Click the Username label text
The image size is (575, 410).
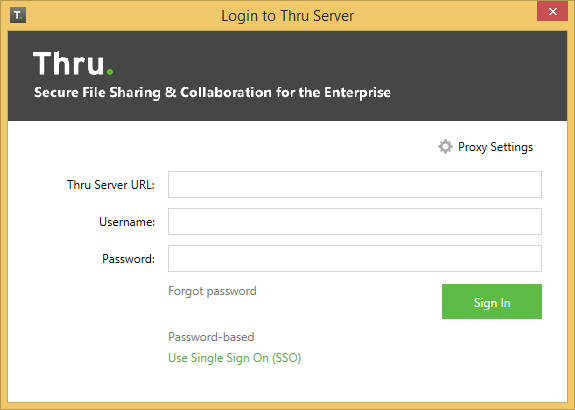127,222
